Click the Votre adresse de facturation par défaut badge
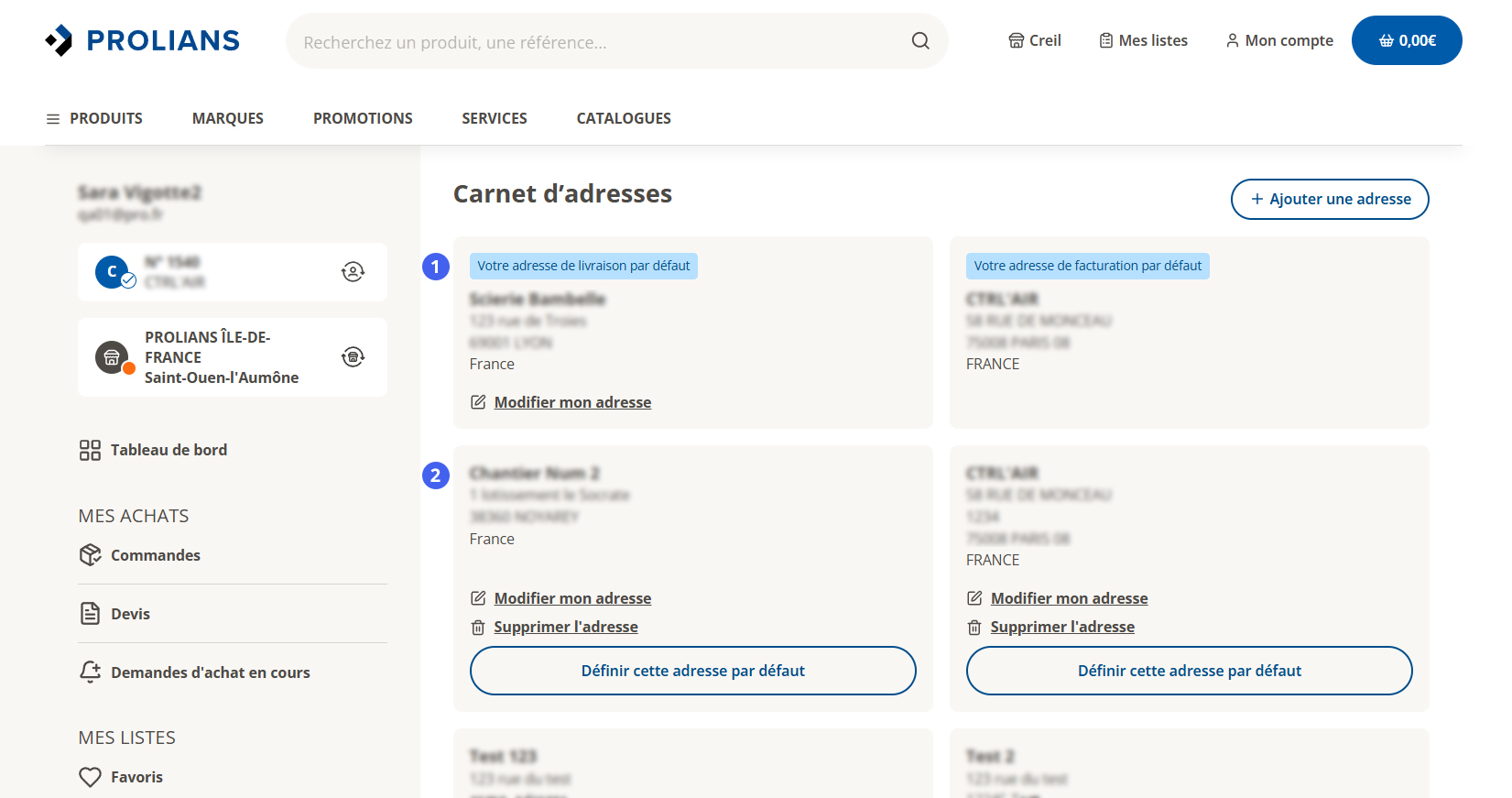Screen dimensions: 1512x798 click(1088, 266)
